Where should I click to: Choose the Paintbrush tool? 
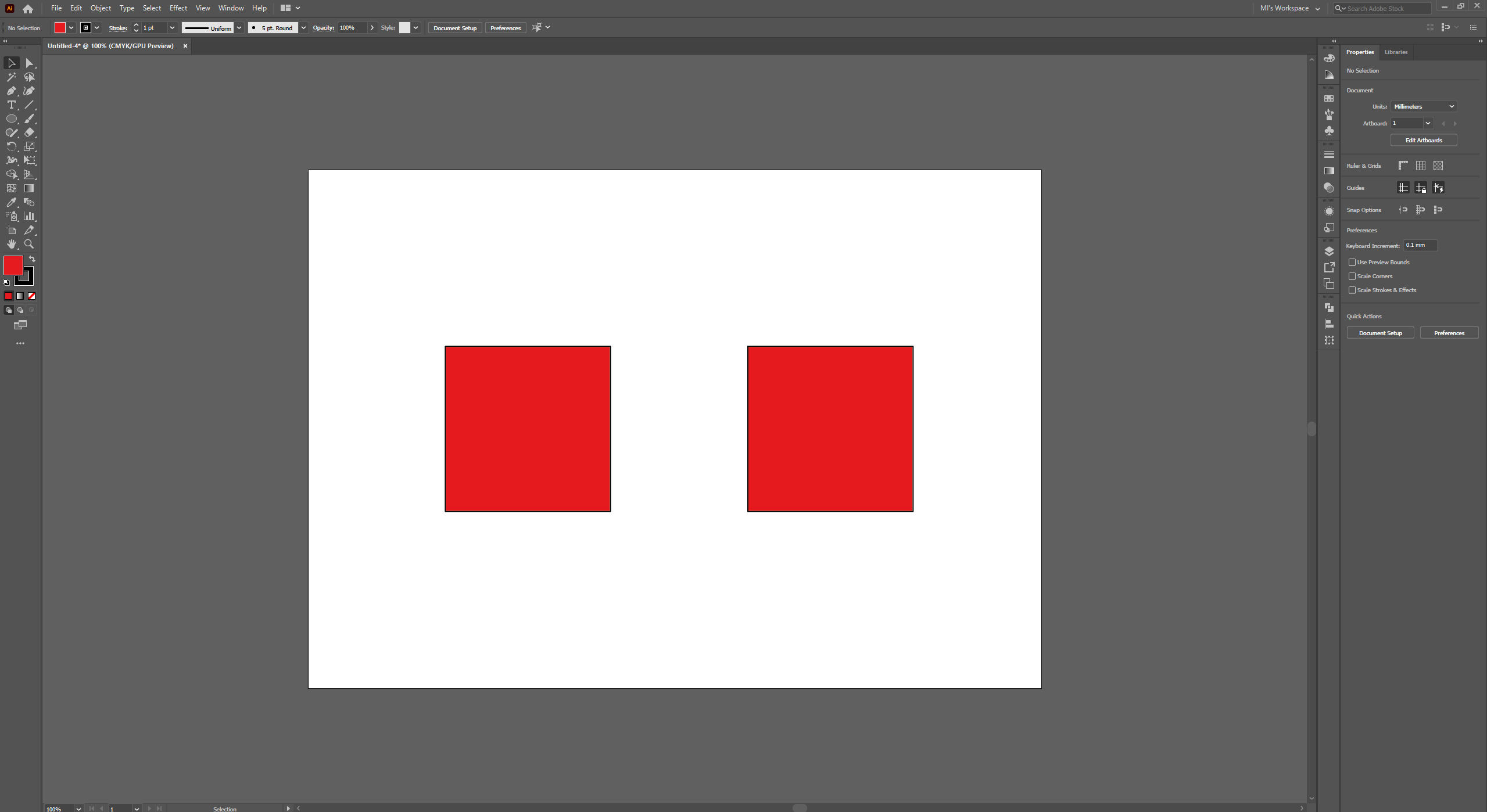click(x=29, y=118)
